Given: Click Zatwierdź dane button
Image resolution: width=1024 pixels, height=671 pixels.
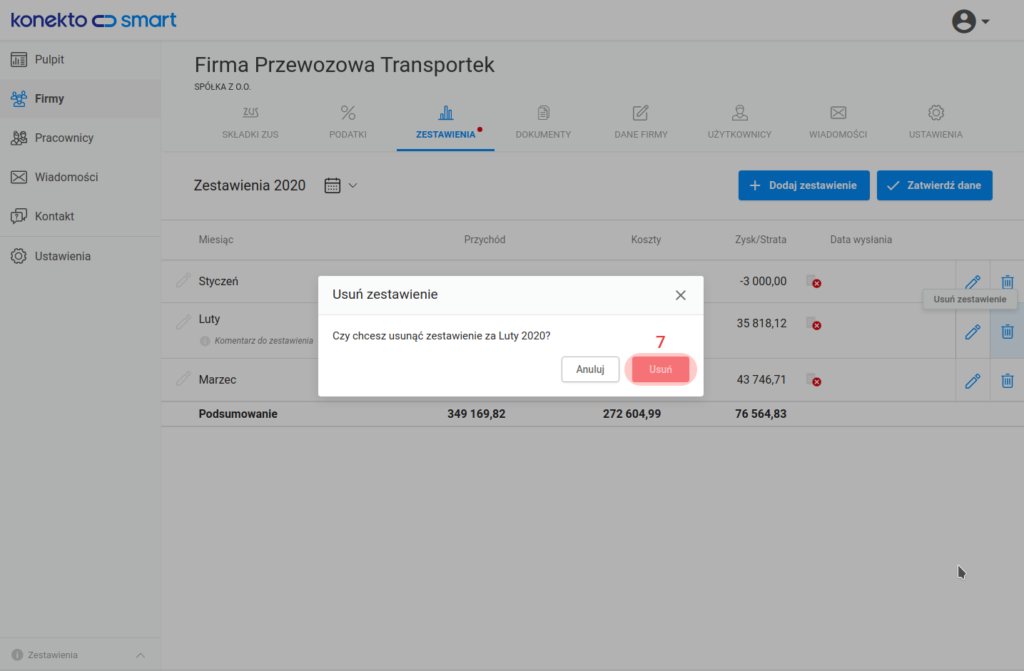Looking at the screenshot, I should [935, 186].
